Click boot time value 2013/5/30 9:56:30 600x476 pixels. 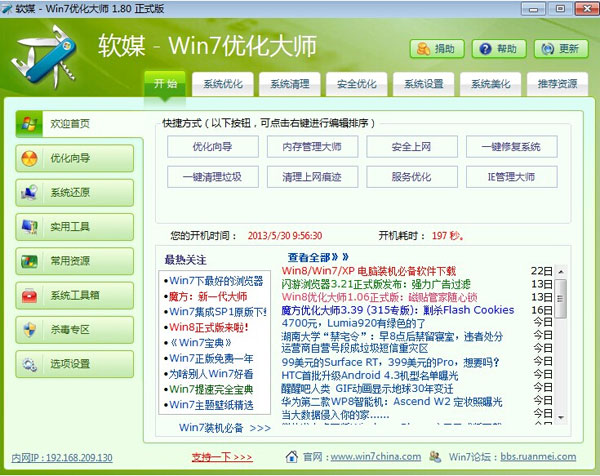pos(285,236)
